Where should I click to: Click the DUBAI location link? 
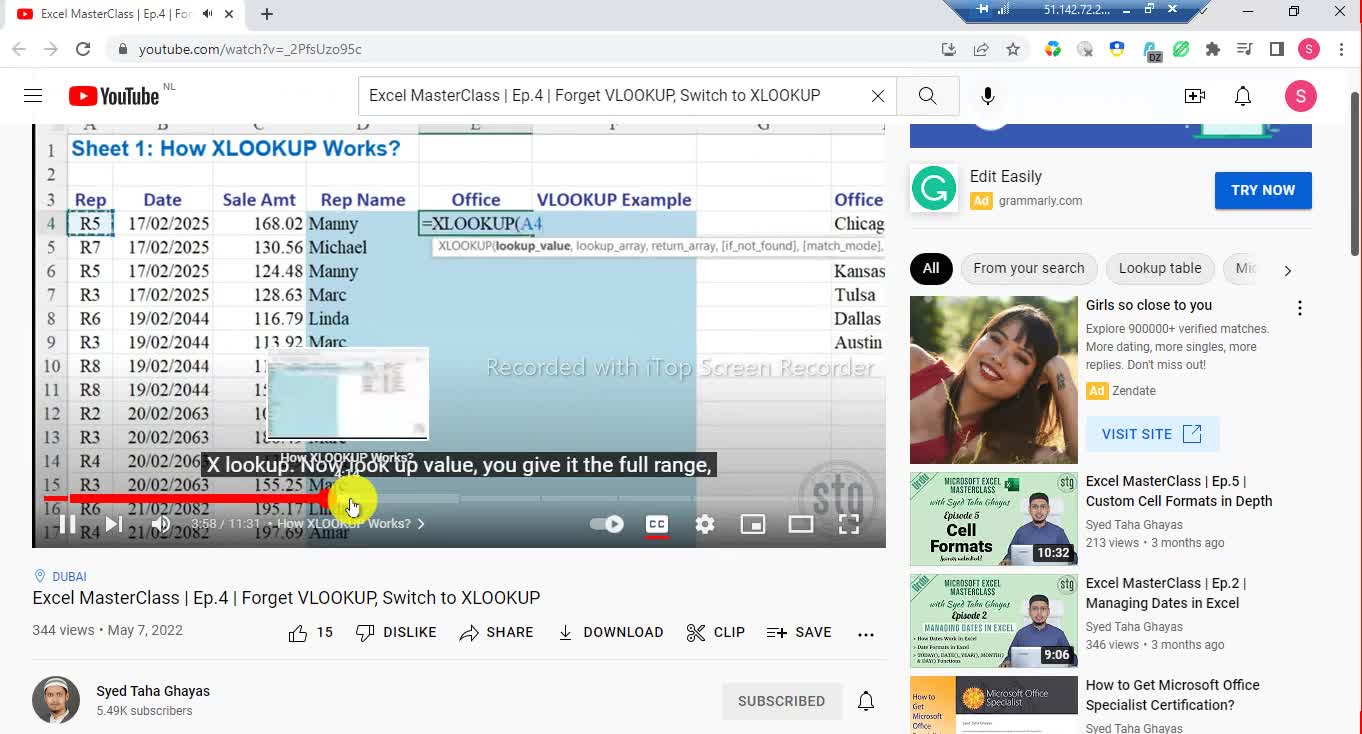pyautogui.click(x=60, y=577)
